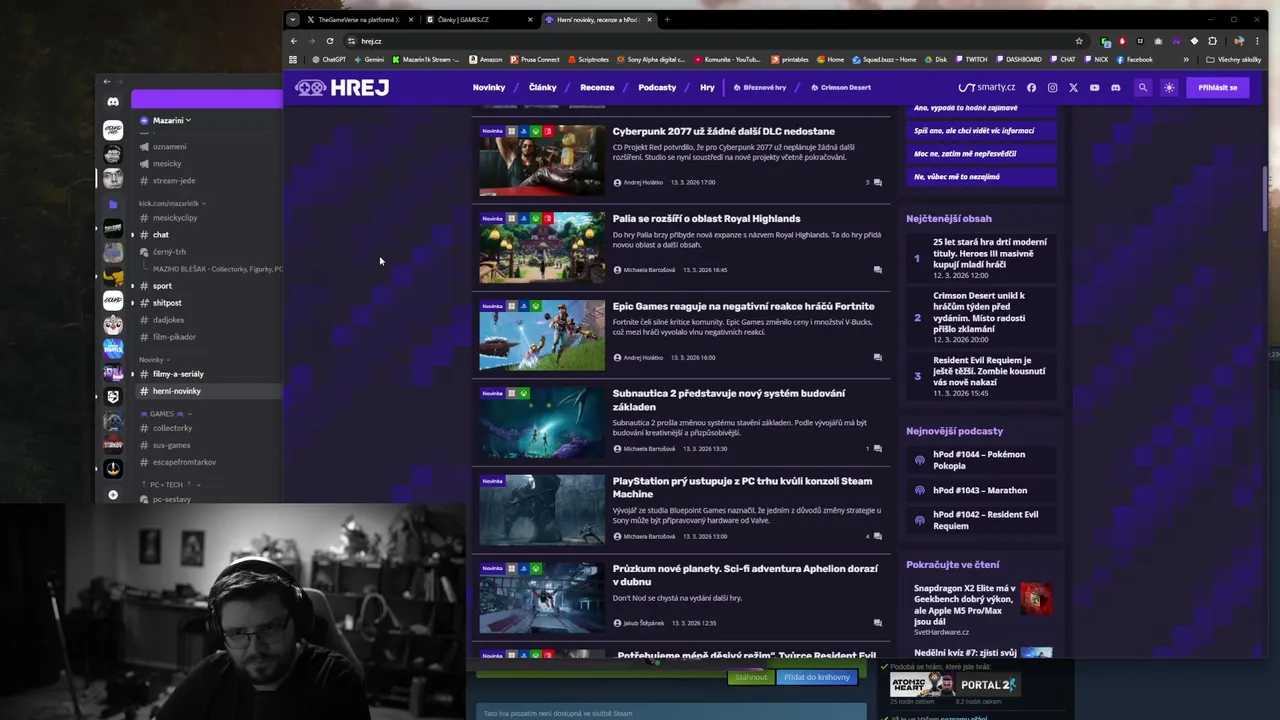This screenshot has height=720, width=1280.
Task: Open ChatGPT bookmark
Action: [x=329, y=59]
